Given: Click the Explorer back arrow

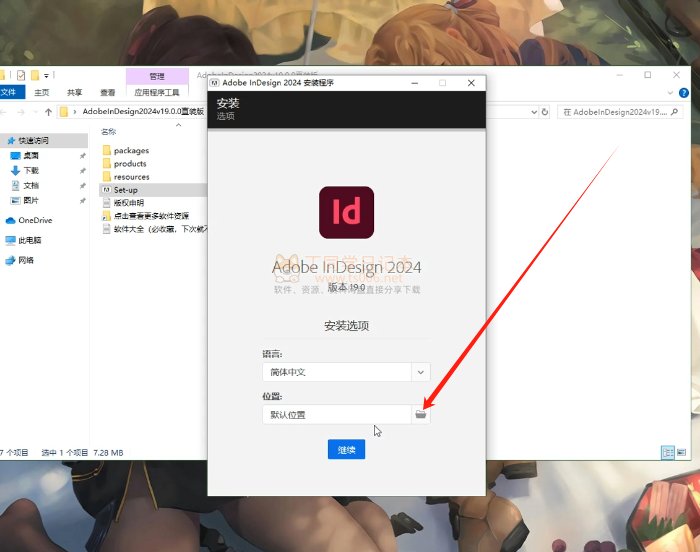Looking at the screenshot, I should click(x=4, y=112).
